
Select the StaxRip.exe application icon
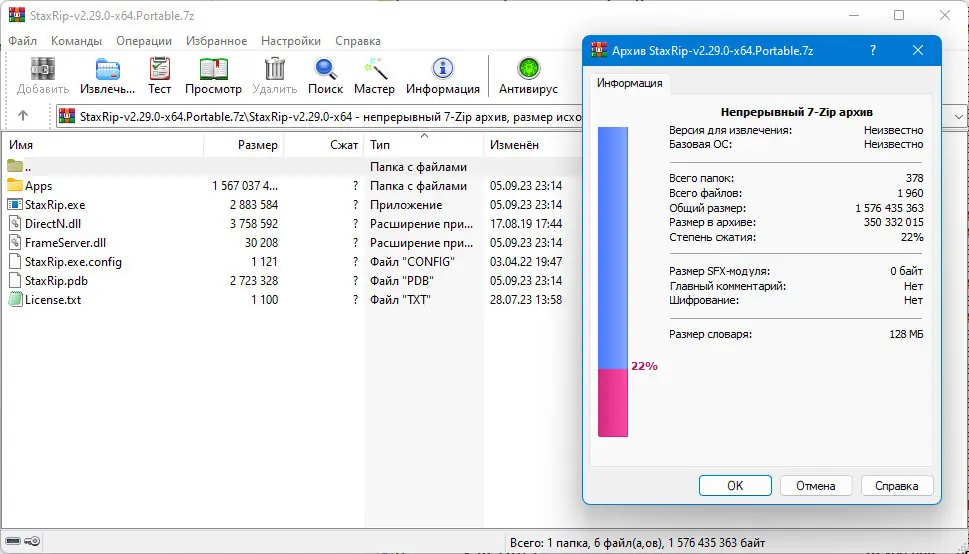click(15, 205)
